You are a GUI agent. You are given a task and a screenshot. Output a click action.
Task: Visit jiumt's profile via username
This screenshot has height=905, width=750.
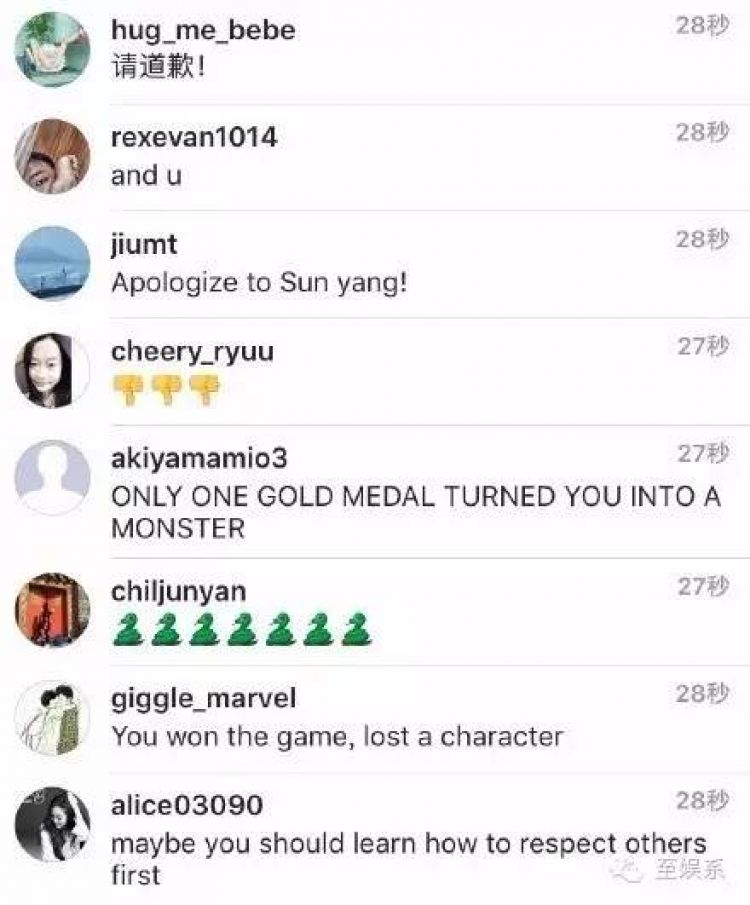(144, 245)
